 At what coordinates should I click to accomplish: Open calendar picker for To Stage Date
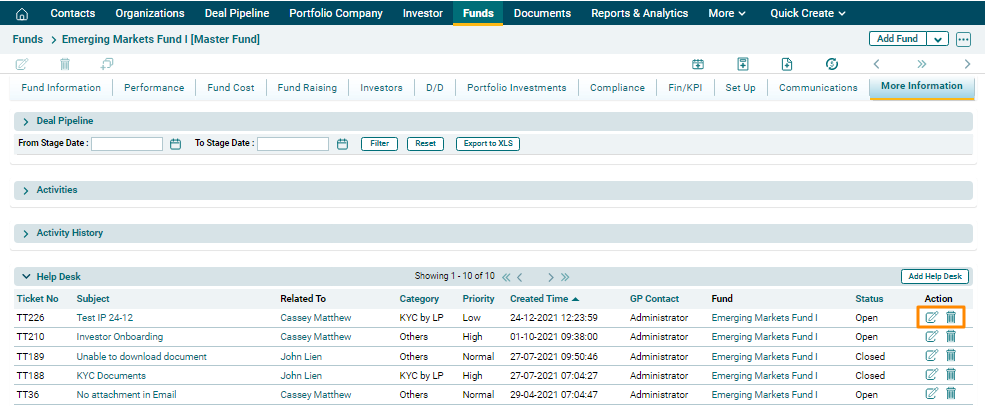click(x=342, y=144)
